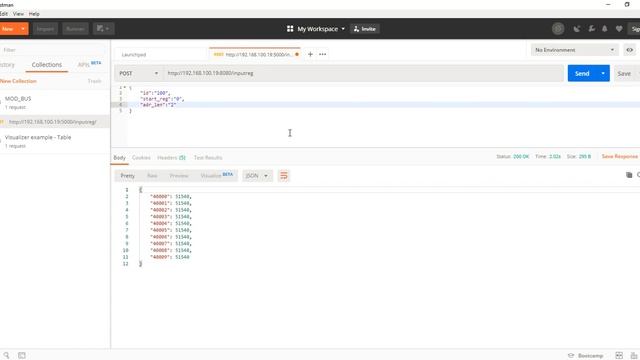Switch to Preview response view

179,176
